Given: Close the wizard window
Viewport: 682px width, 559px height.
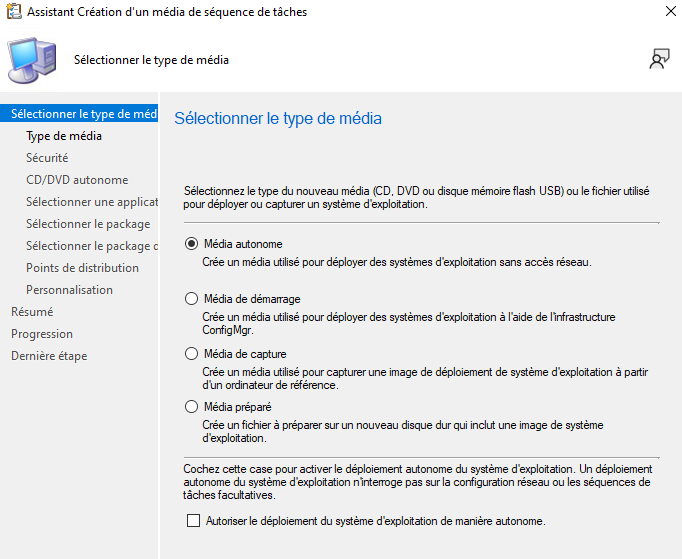Looking at the screenshot, I should [x=668, y=12].
